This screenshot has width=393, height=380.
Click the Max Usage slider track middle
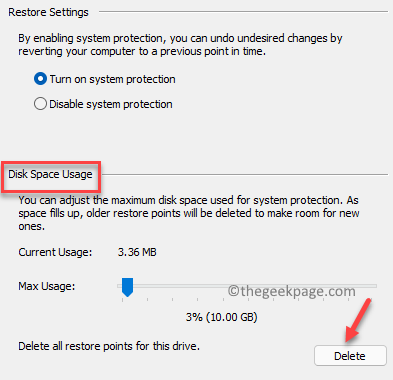247,286
